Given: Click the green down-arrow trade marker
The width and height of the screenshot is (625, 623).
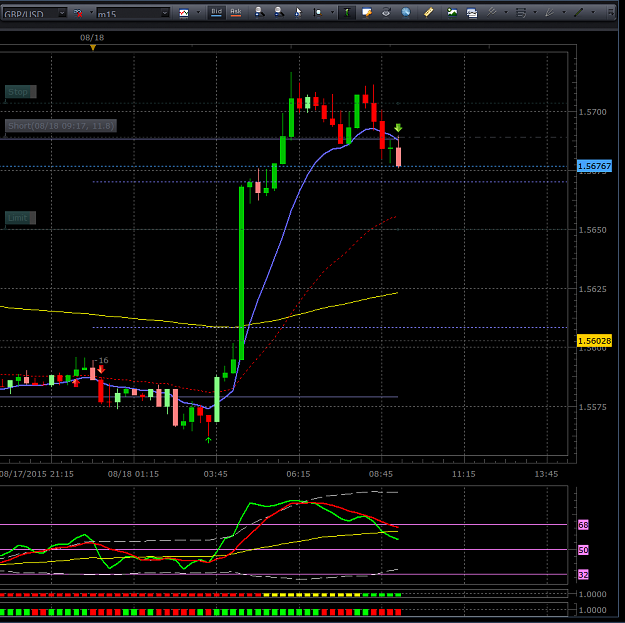Looking at the screenshot, I should (x=398, y=128).
